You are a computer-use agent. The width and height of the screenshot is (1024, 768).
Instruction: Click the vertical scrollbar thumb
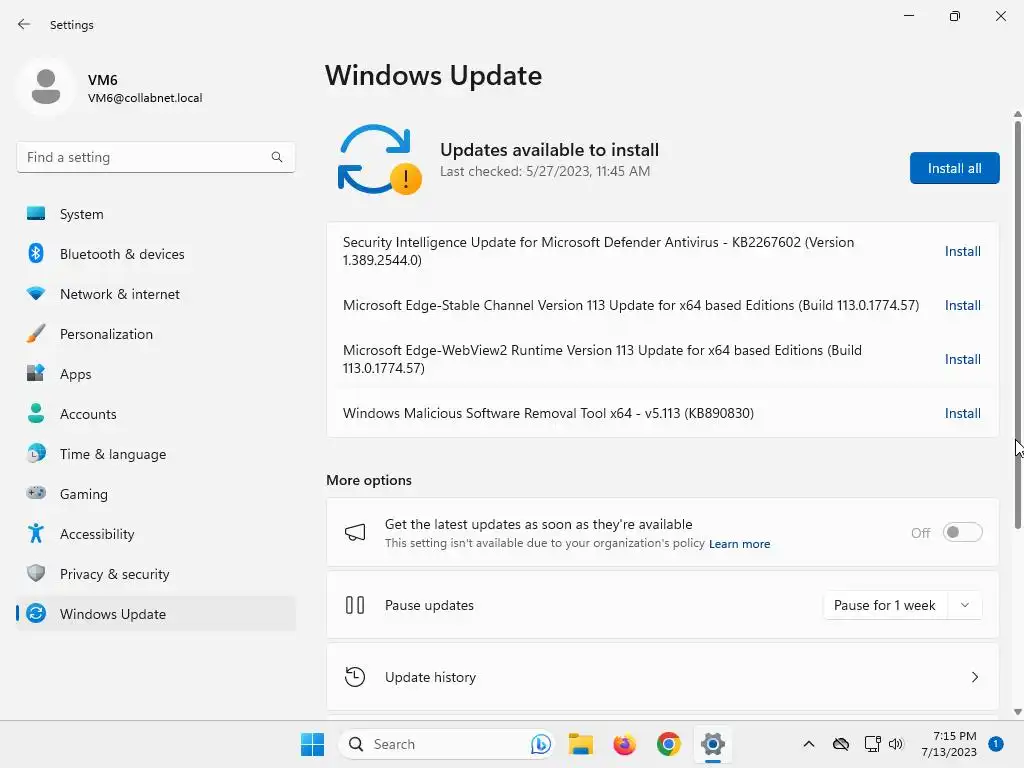point(1017,323)
